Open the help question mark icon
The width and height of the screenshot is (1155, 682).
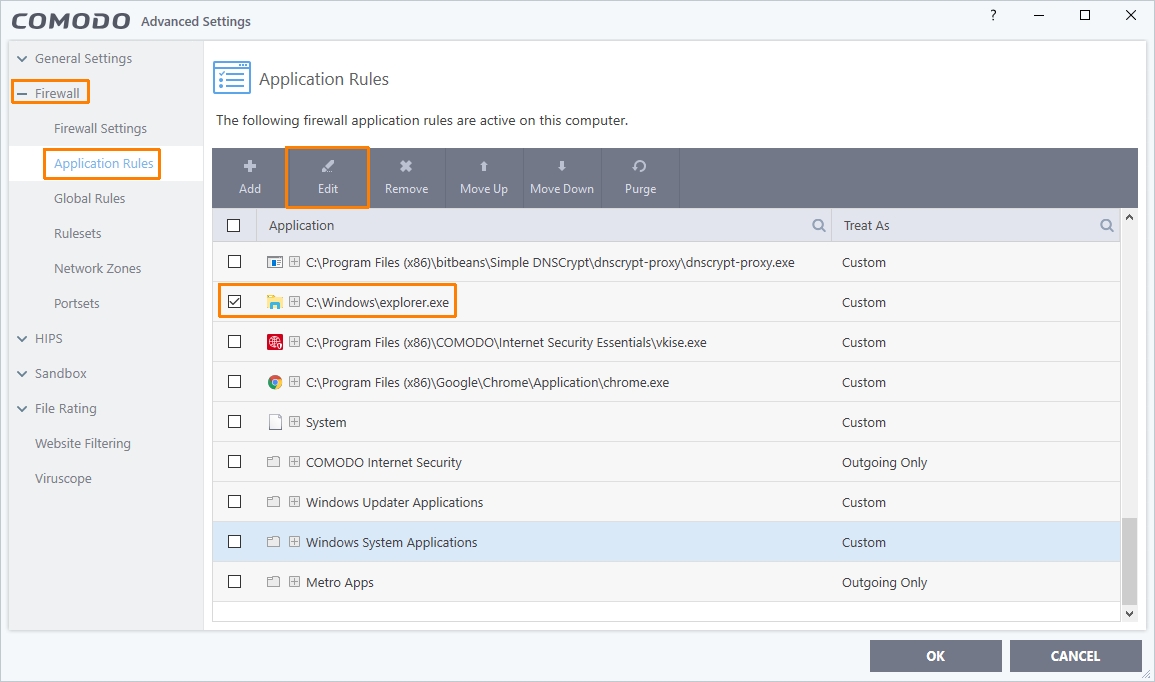point(993,16)
